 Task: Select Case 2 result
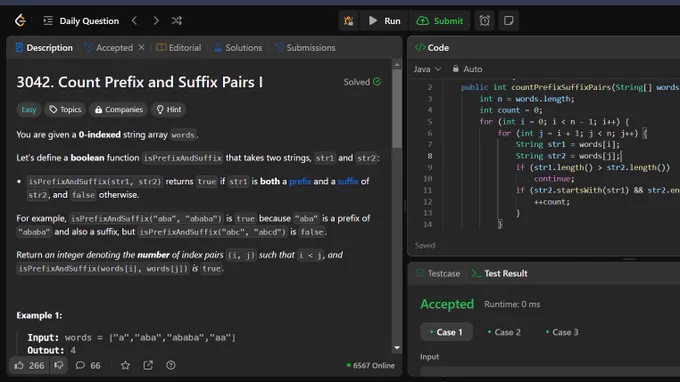tap(504, 332)
